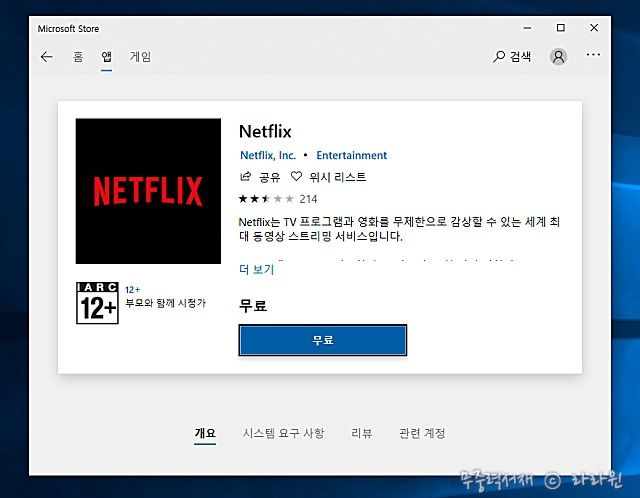
Task: Open the user account profile icon
Action: 558,57
